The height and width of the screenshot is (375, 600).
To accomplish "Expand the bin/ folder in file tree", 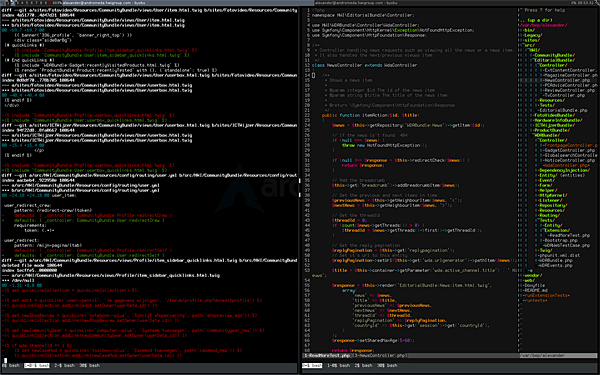I will coord(528,30).
